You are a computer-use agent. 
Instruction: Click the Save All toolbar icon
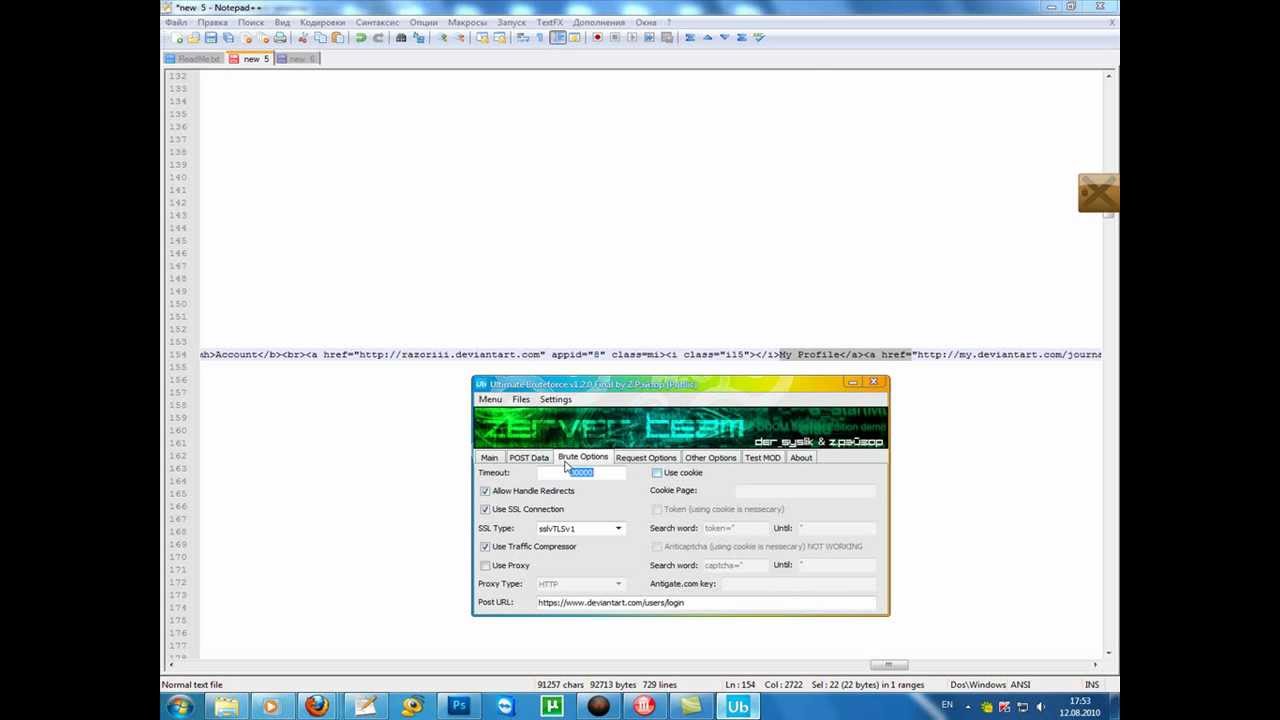point(229,38)
